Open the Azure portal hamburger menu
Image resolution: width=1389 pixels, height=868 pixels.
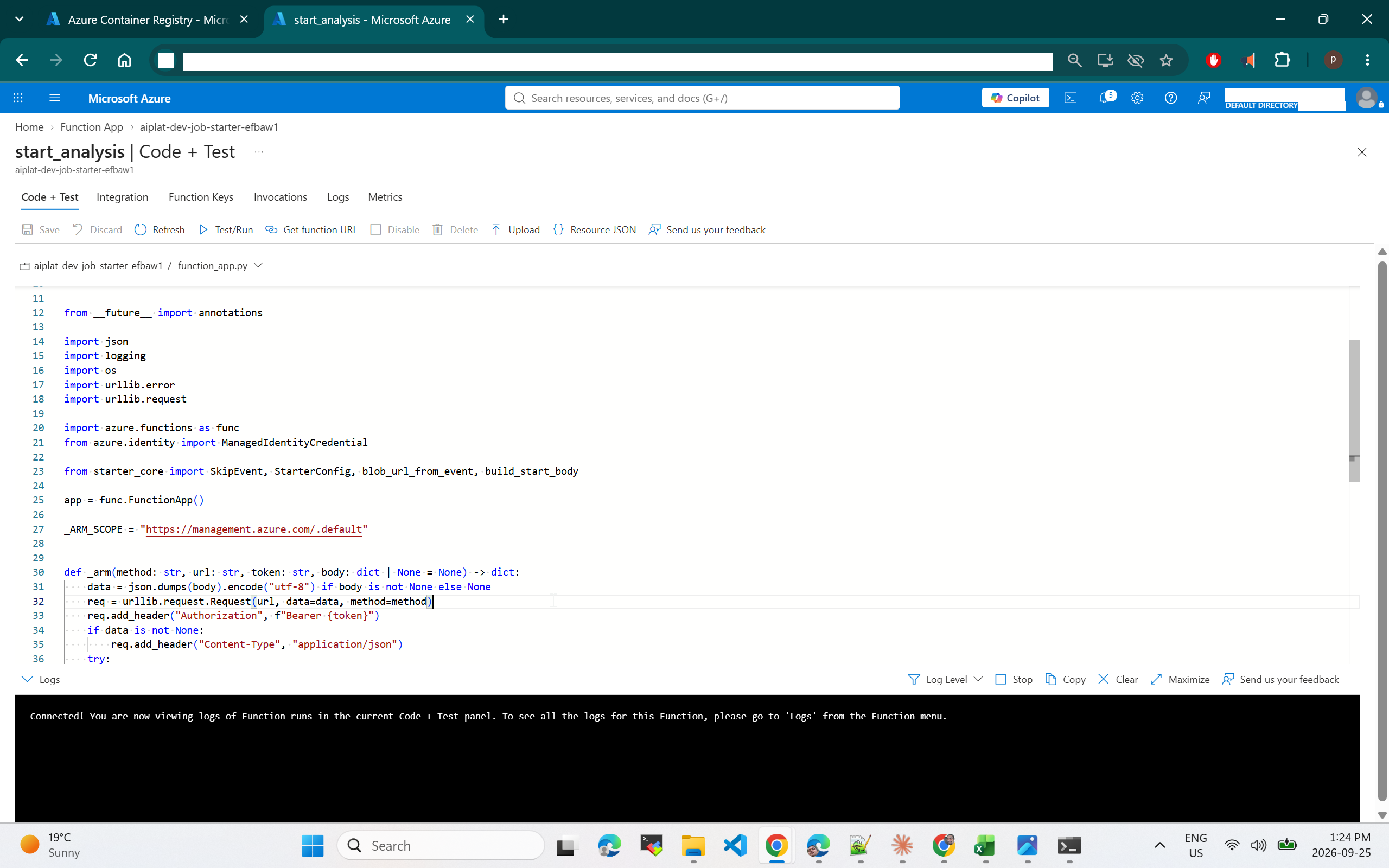(x=55, y=98)
